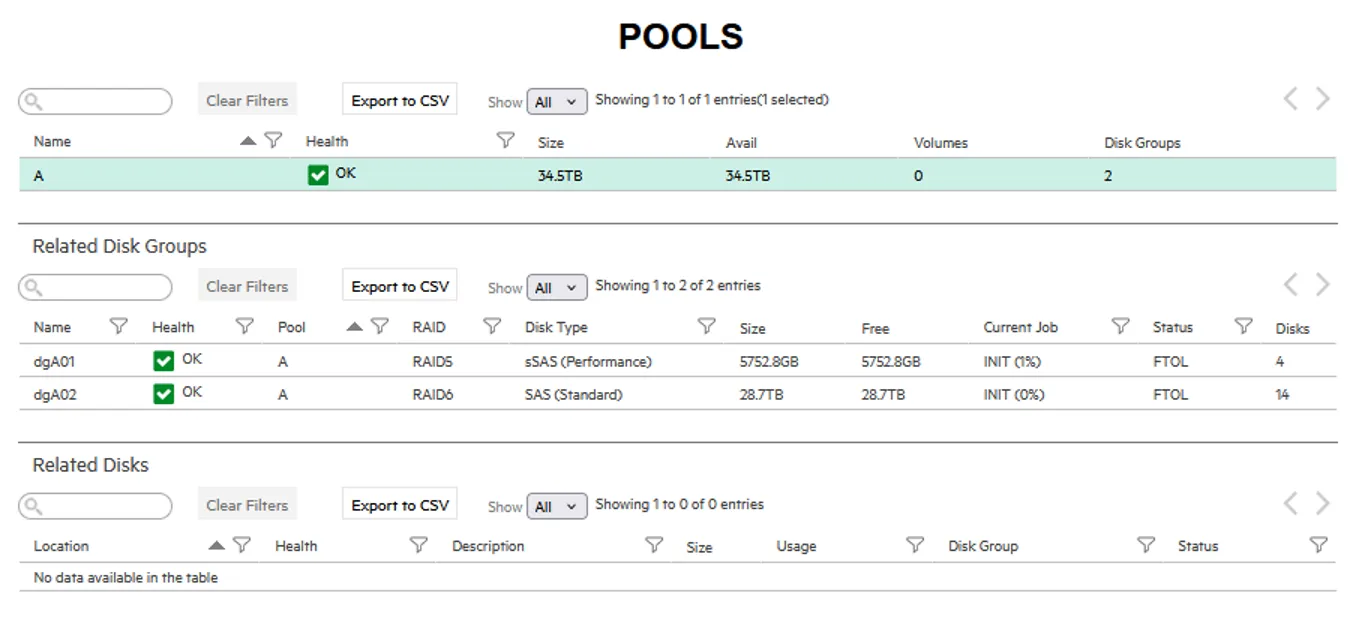Click Export to CSV for Related Disks
1371x620 pixels.
click(x=400, y=506)
